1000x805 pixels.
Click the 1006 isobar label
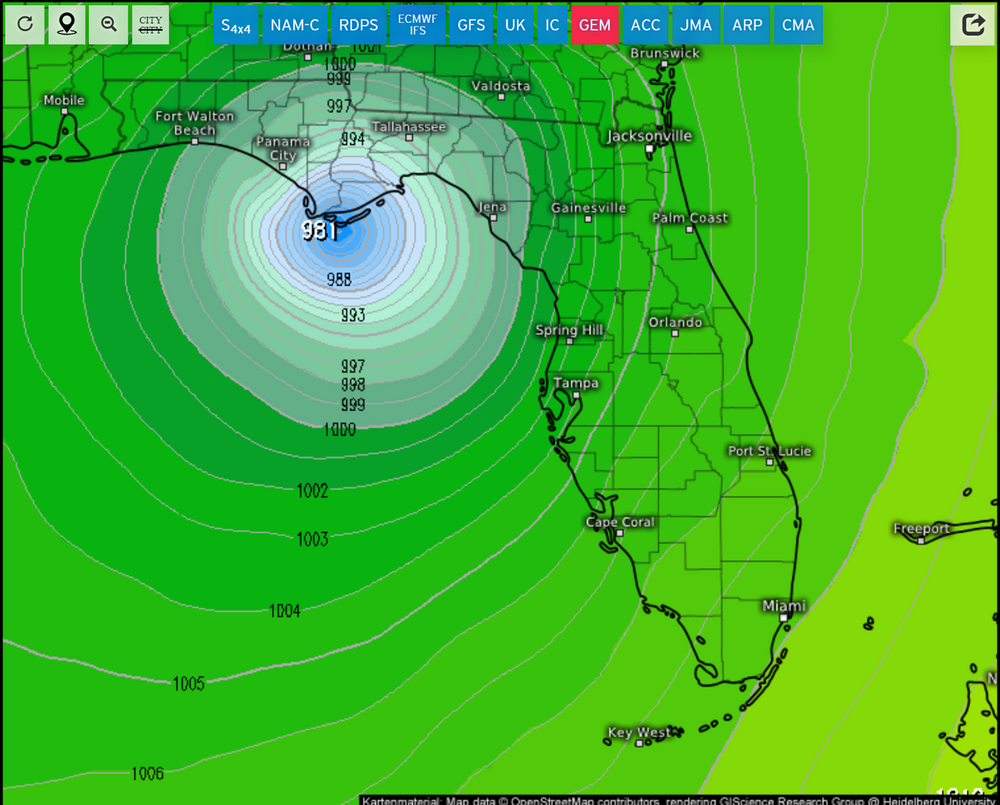tap(147, 774)
